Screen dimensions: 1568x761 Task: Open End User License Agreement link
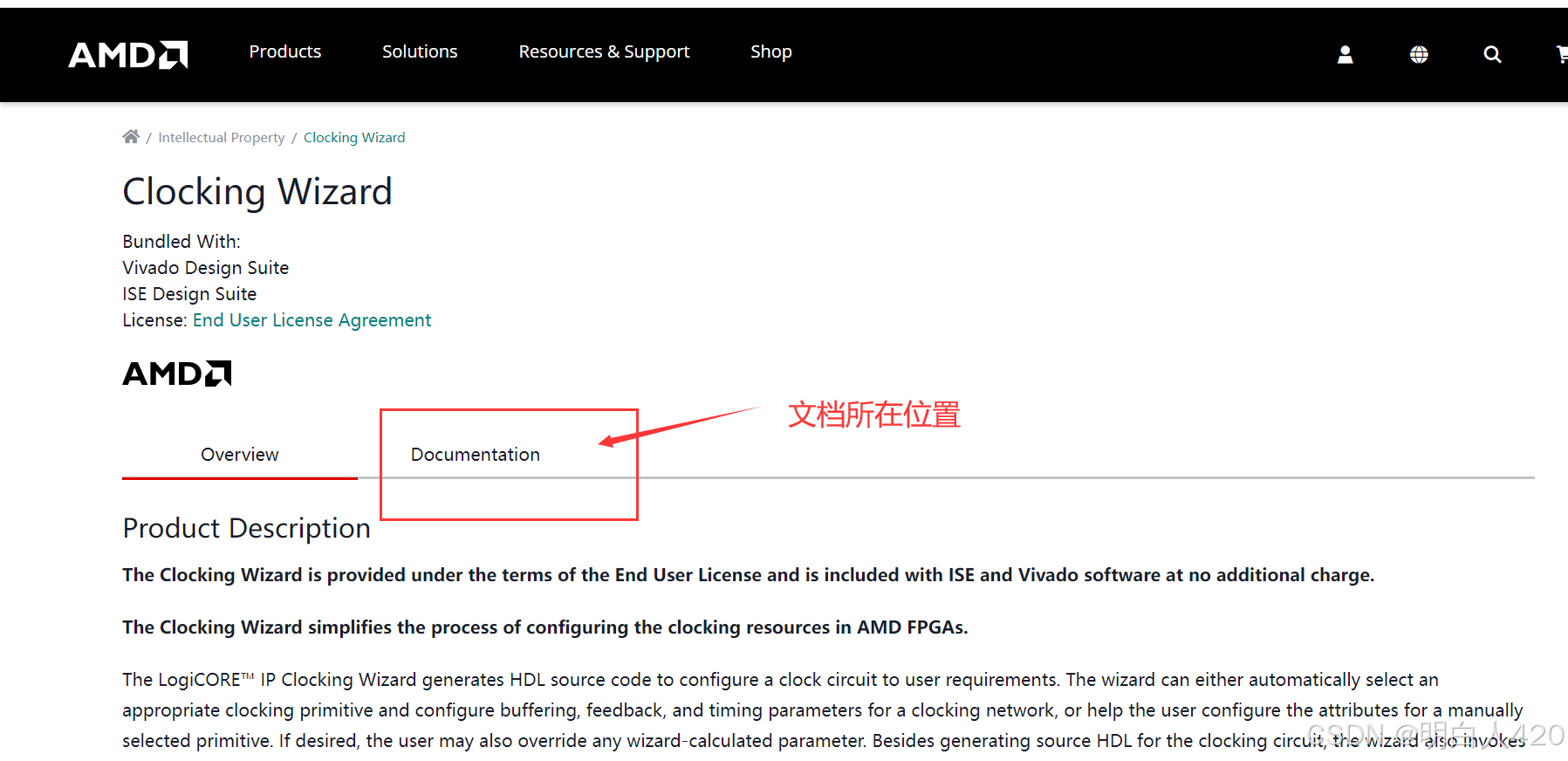pos(312,320)
